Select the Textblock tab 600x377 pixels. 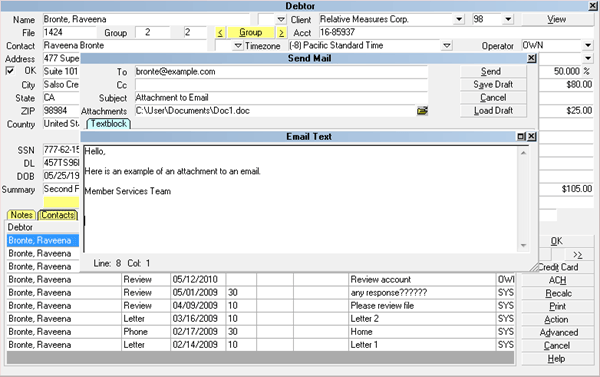(109, 124)
